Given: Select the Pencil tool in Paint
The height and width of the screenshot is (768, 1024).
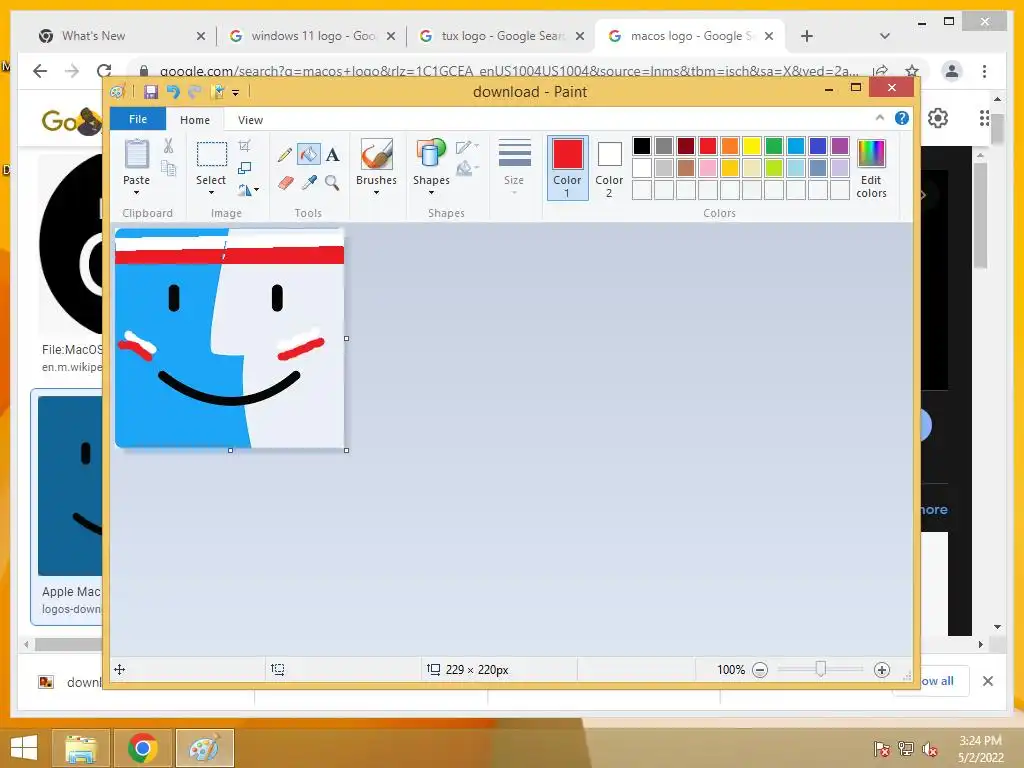Looking at the screenshot, I should pyautogui.click(x=285, y=155).
